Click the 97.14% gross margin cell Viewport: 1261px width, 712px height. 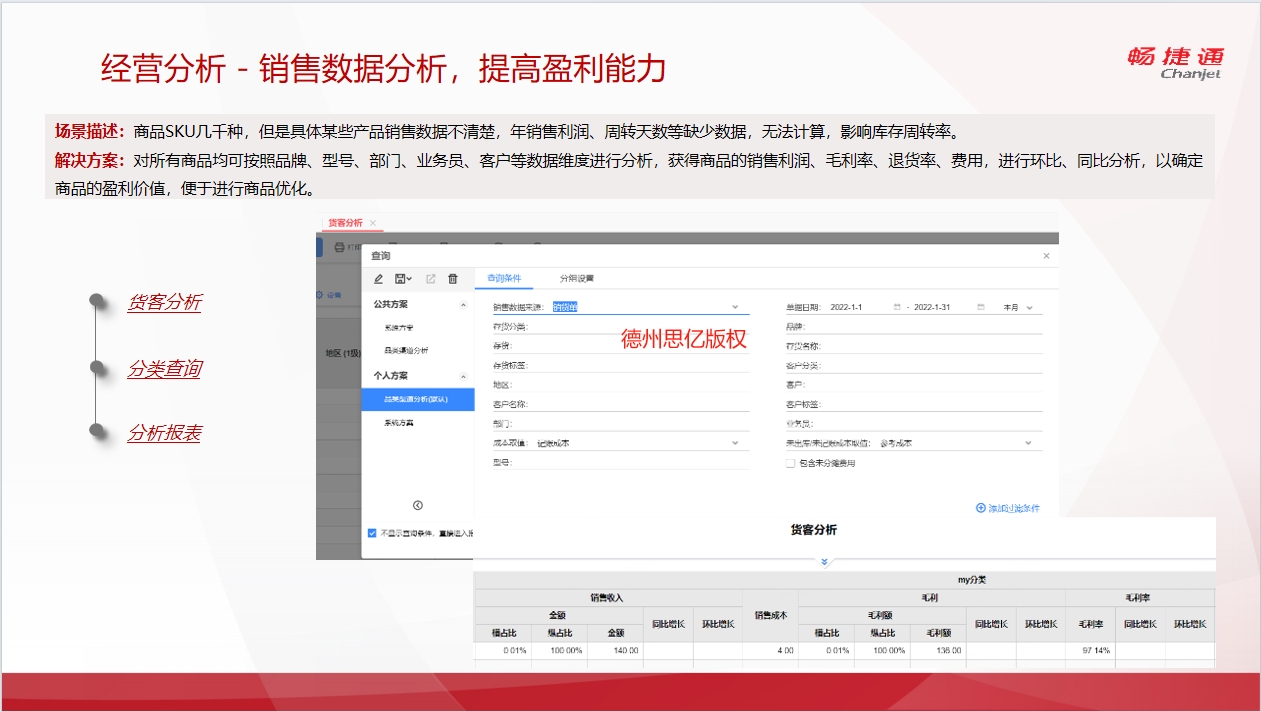tap(1090, 650)
